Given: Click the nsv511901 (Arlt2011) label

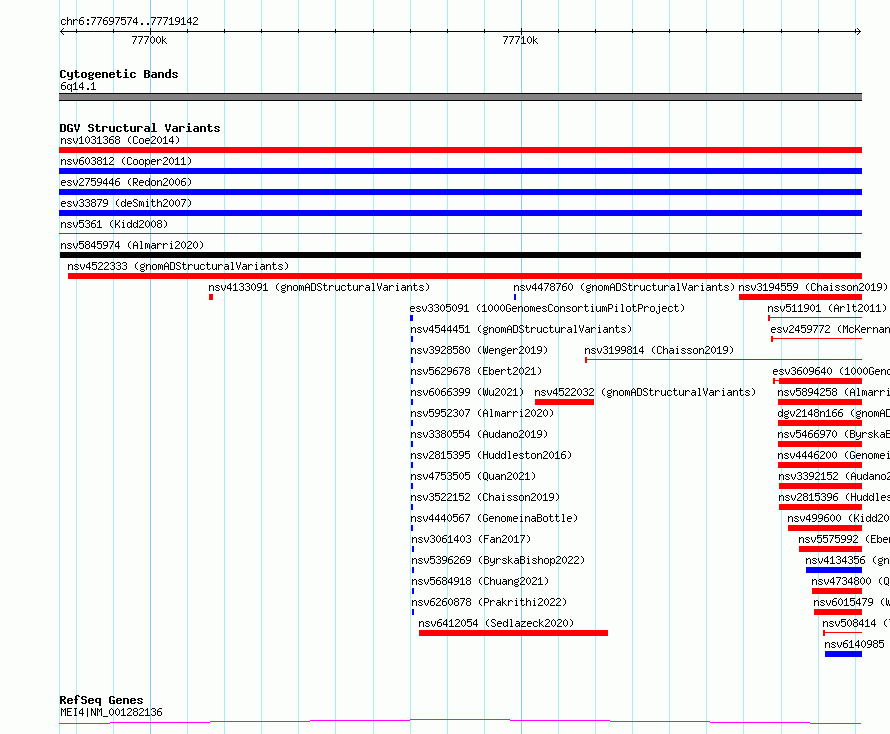Looking at the screenshot, I should tap(826, 308).
